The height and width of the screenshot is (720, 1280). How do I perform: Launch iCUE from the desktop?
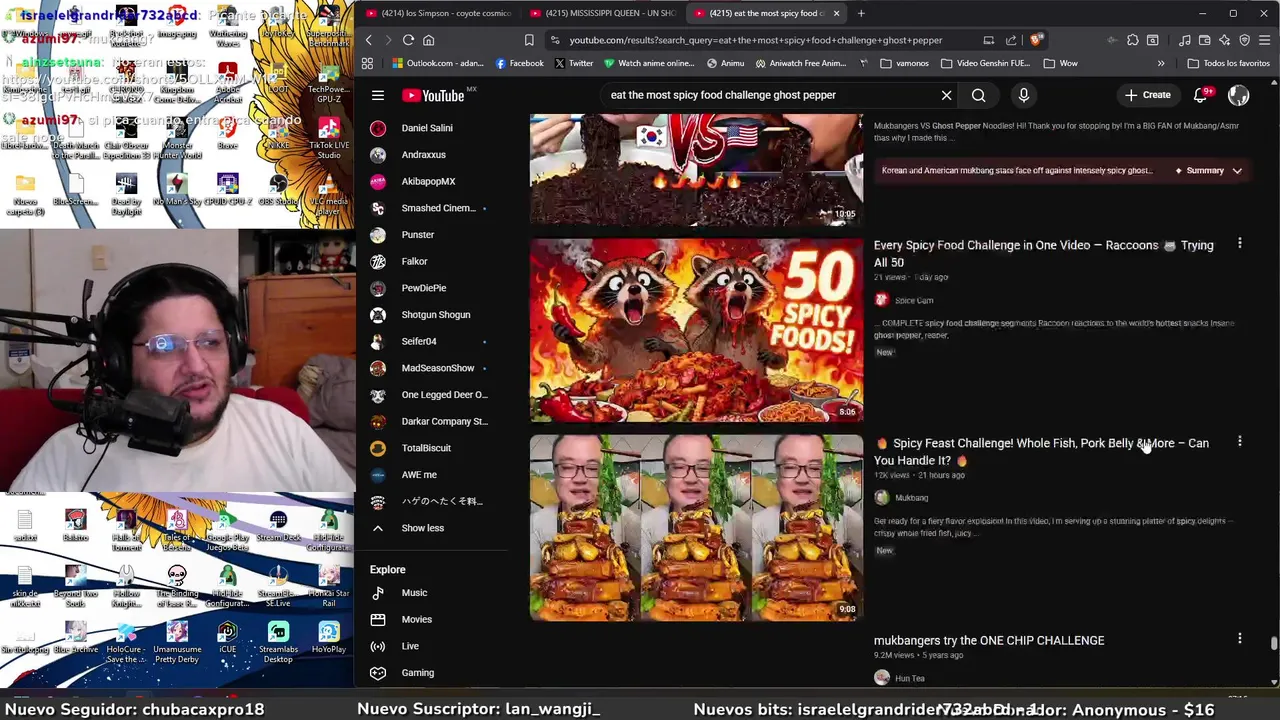[x=227, y=638]
